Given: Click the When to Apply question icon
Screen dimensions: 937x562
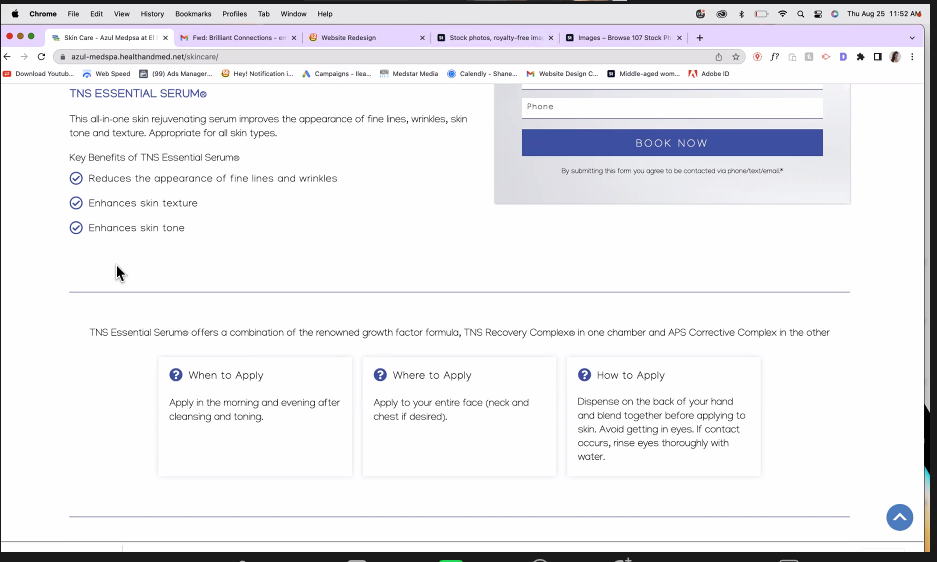Looking at the screenshot, I should pyautogui.click(x=176, y=375).
